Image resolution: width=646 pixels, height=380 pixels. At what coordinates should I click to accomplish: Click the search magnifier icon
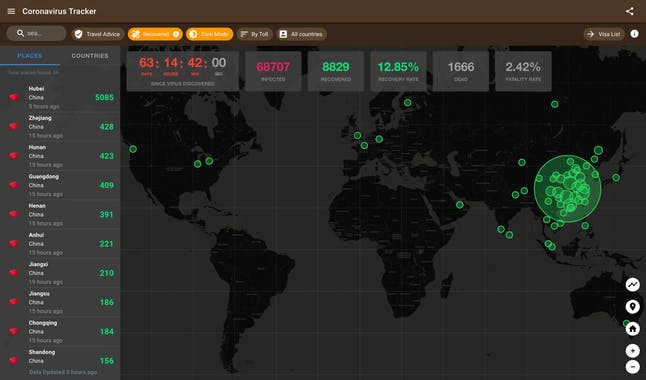click(x=20, y=33)
